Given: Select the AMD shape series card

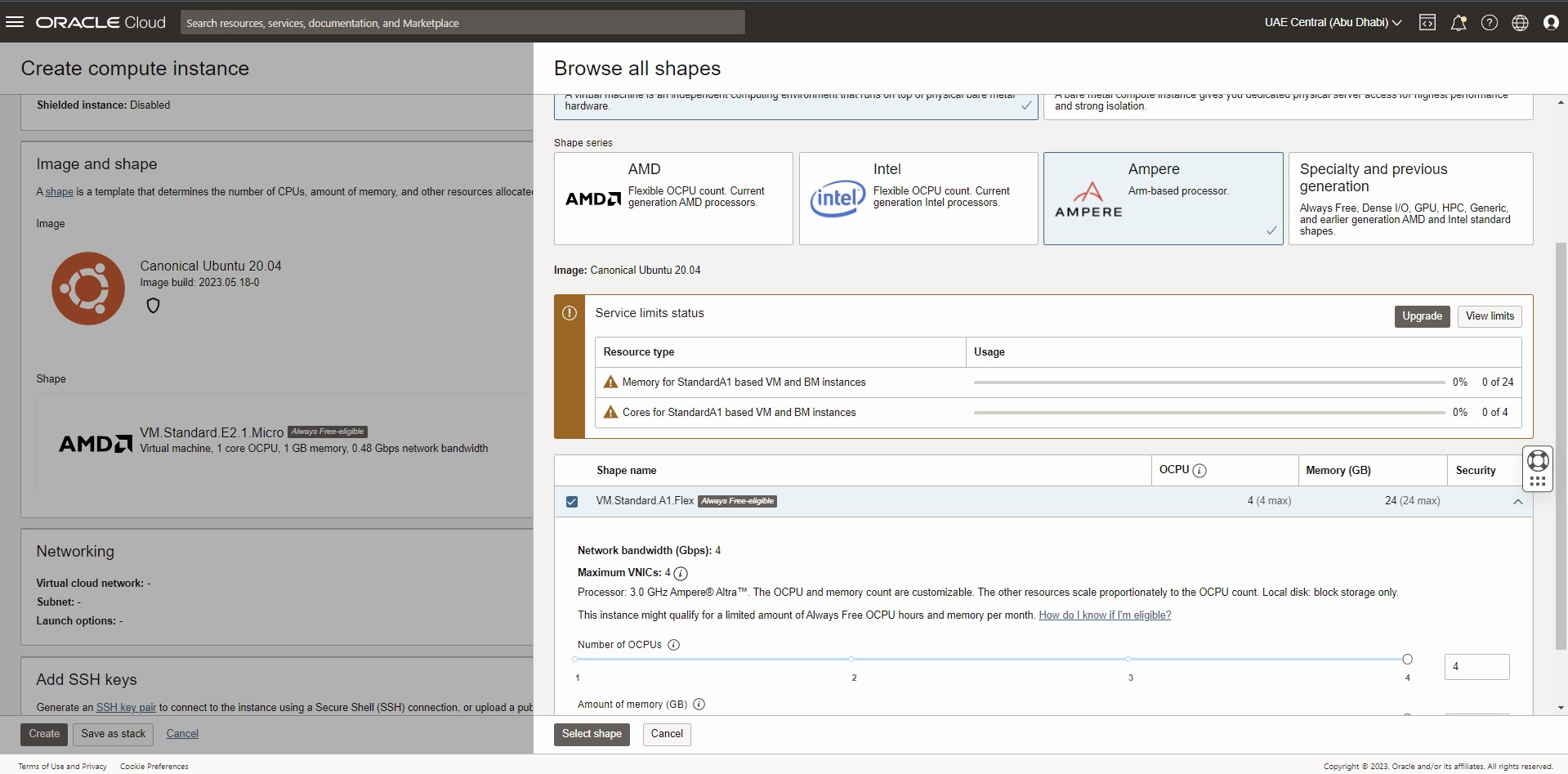Looking at the screenshot, I should click(672, 198).
